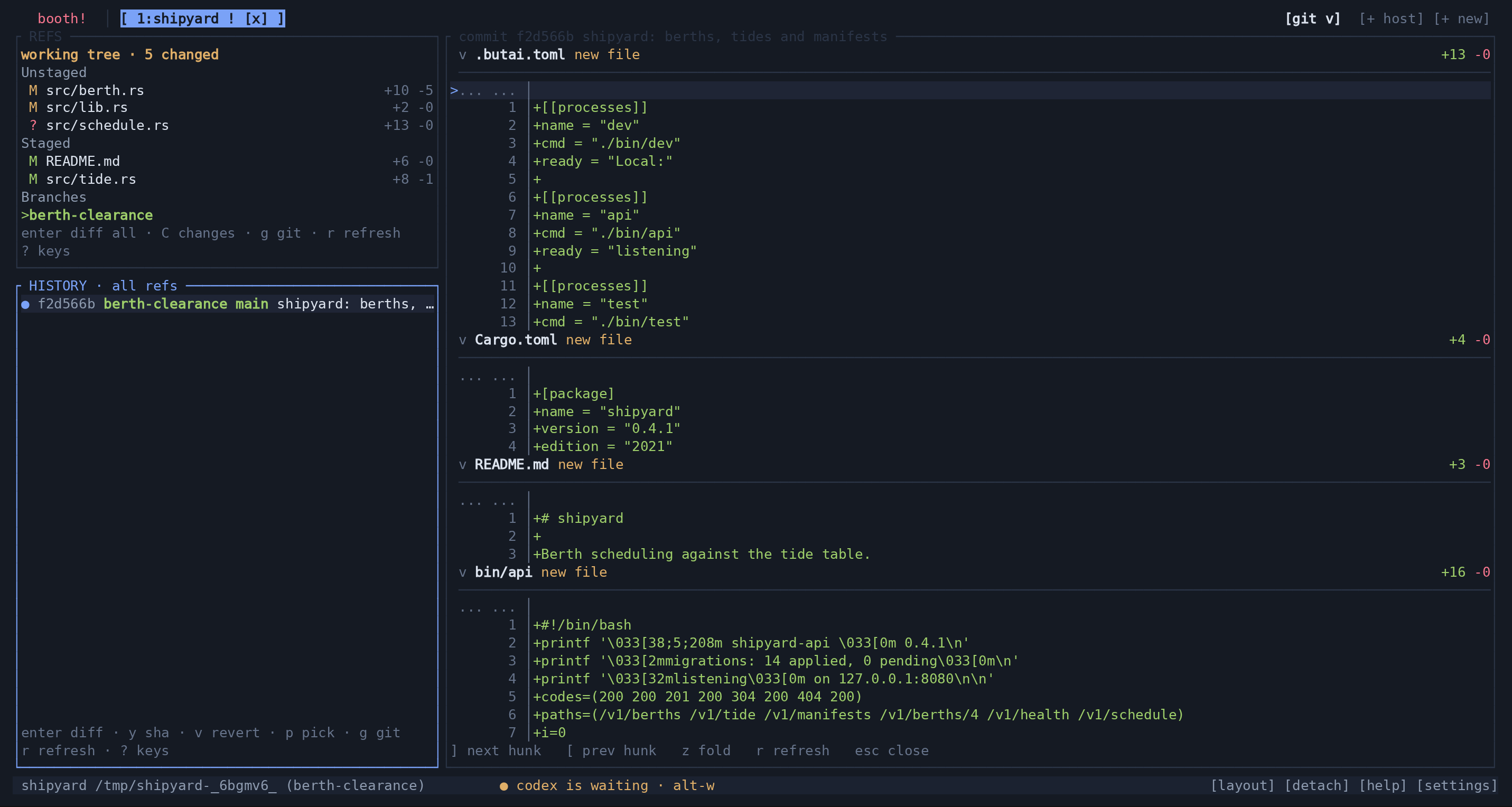Click the commit dot marker for f2d566b
1512x807 pixels.
pyautogui.click(x=25, y=305)
